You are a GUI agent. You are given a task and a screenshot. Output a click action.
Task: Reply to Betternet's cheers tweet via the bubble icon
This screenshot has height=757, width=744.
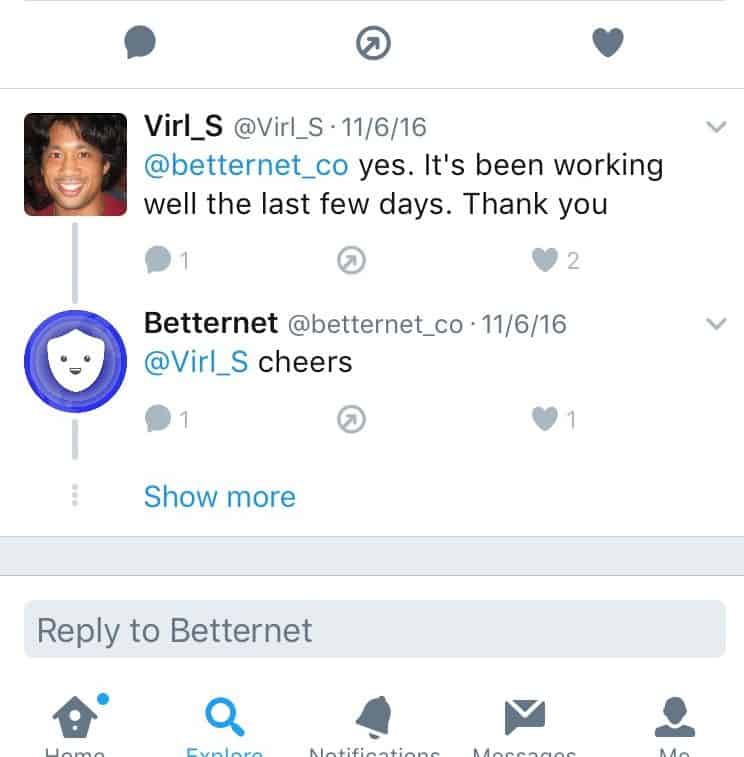click(158, 418)
